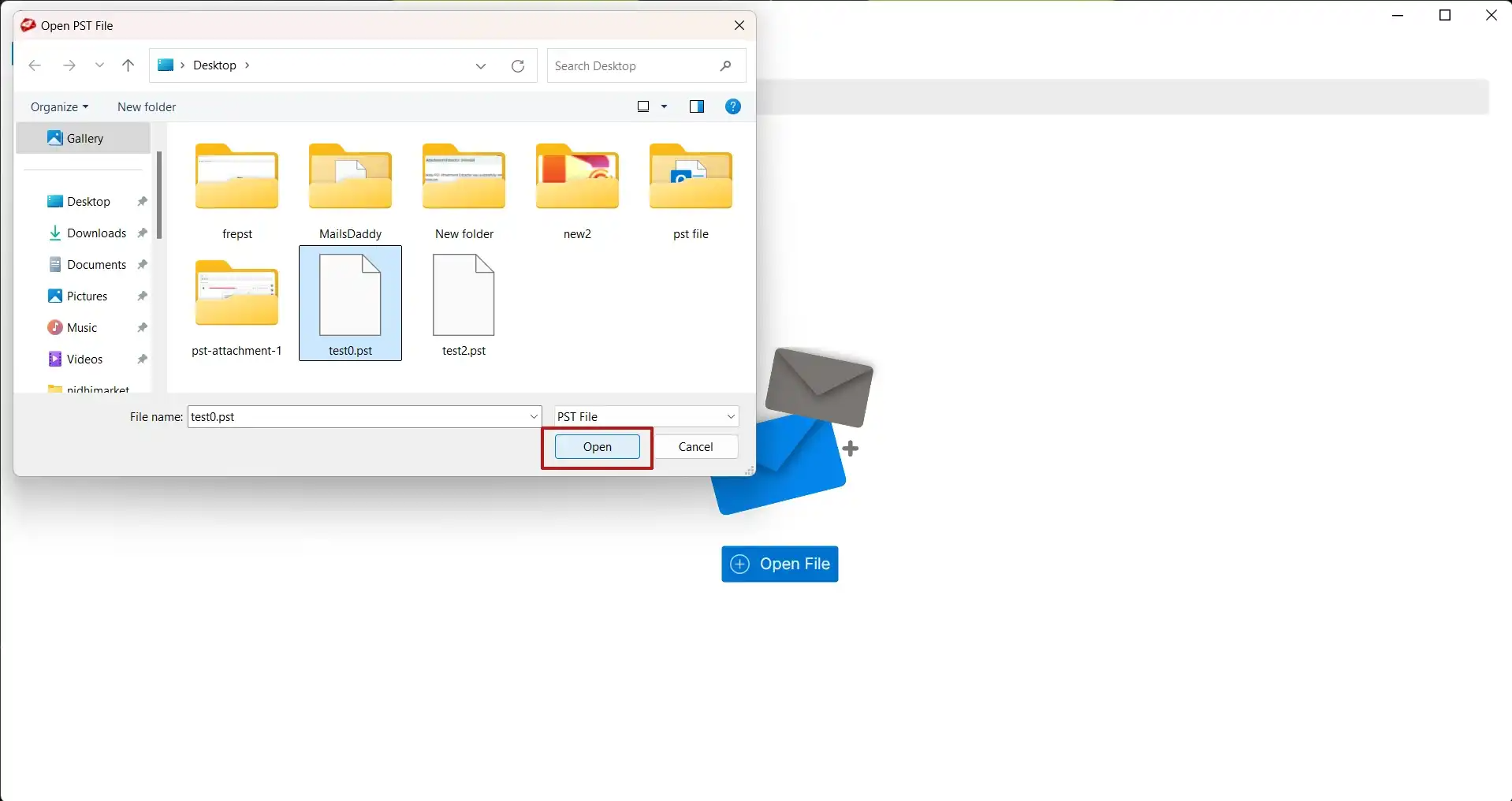
Task: Click the Open button in dialog
Action: tap(598, 447)
